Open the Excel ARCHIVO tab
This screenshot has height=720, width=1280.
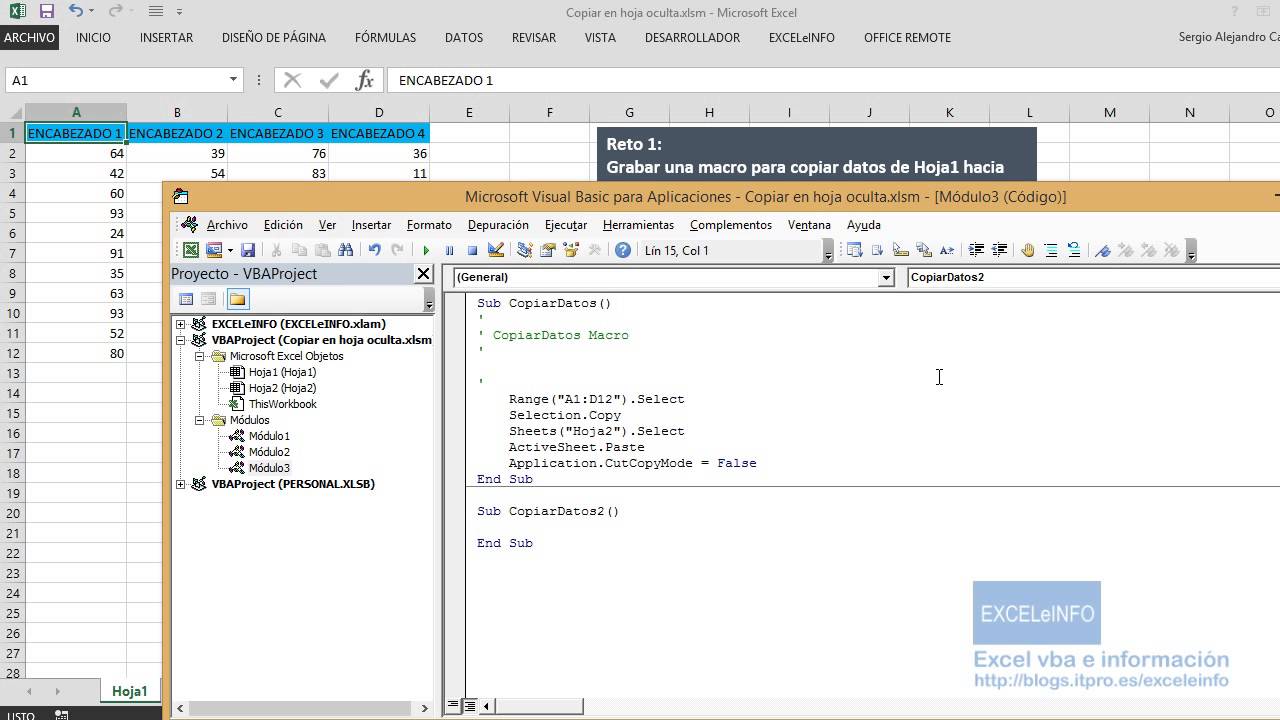[x=30, y=38]
